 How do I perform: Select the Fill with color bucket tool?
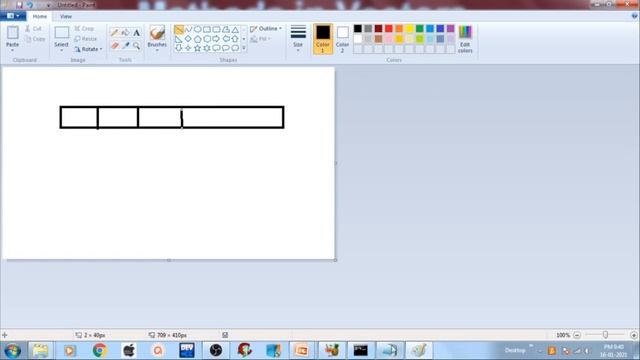point(126,33)
